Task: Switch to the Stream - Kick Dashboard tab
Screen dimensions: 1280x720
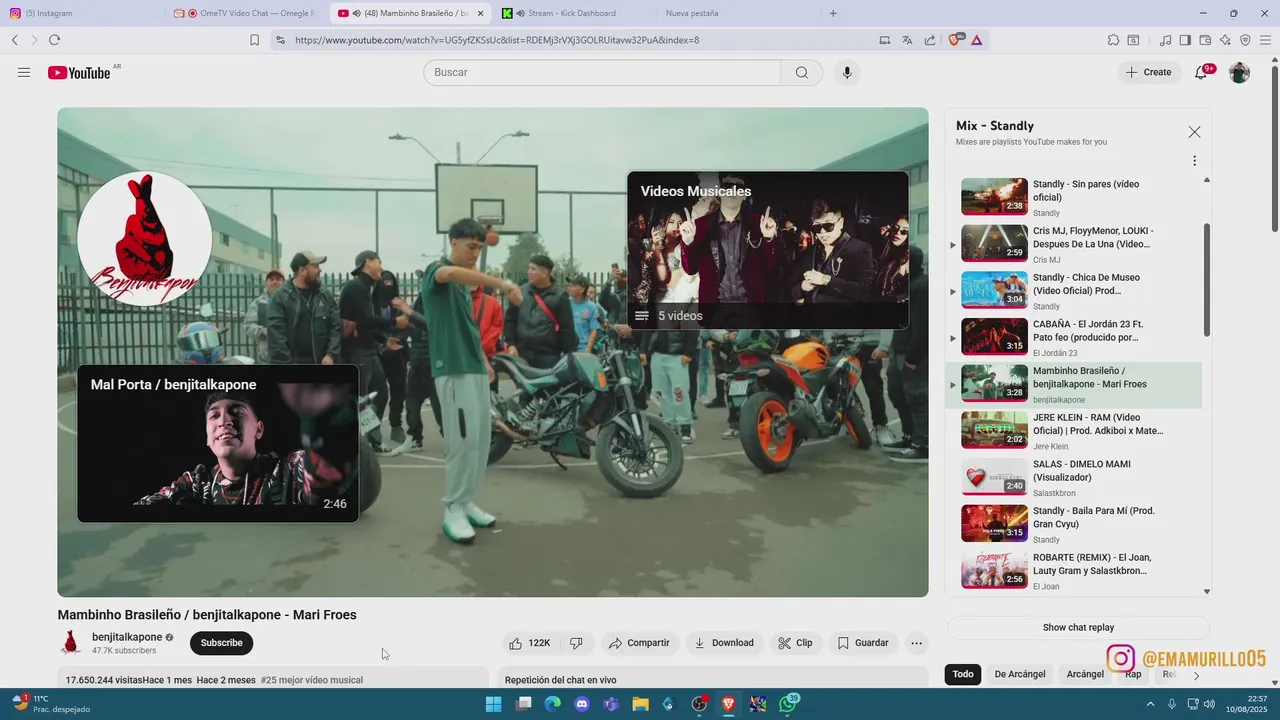Action: click(x=573, y=13)
